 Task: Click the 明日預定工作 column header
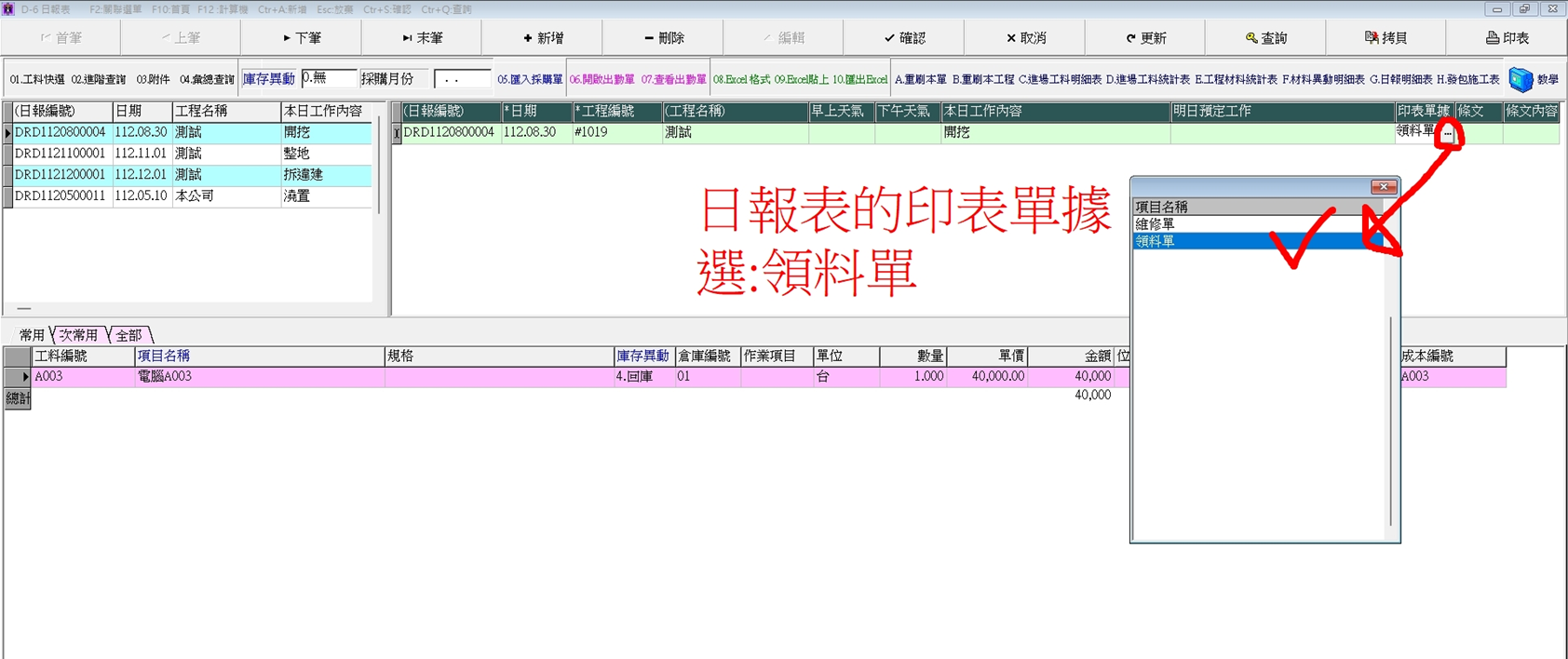click(1282, 112)
